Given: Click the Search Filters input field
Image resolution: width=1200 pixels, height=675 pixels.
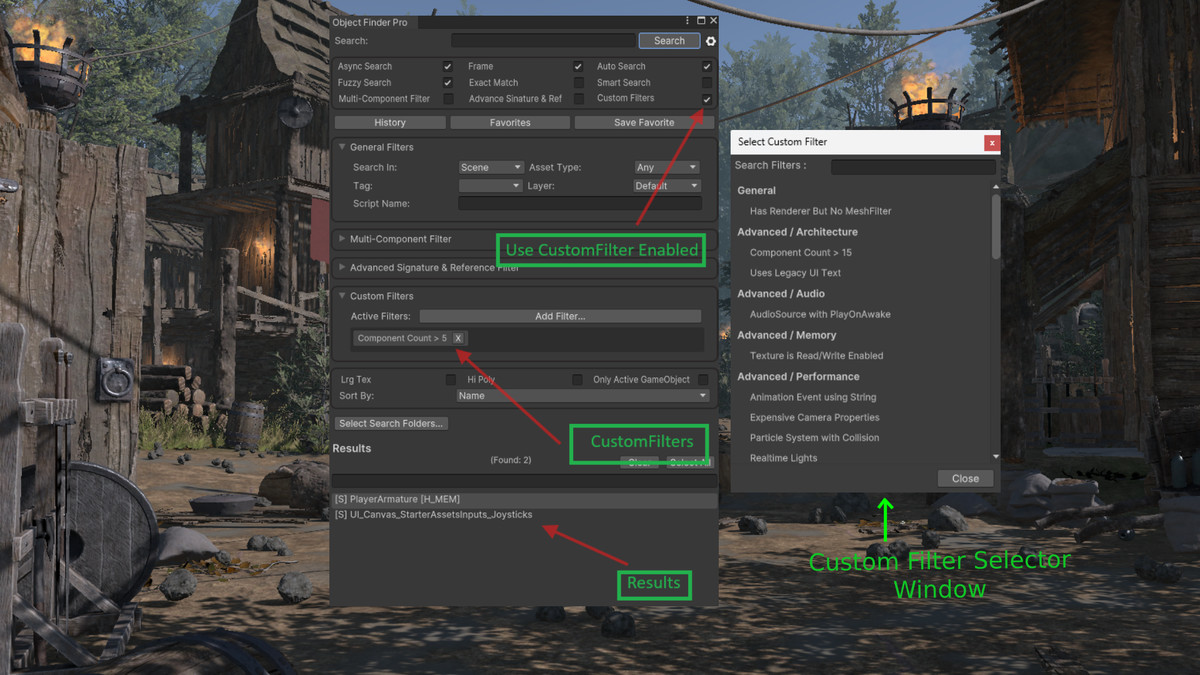Looking at the screenshot, I should [x=912, y=165].
